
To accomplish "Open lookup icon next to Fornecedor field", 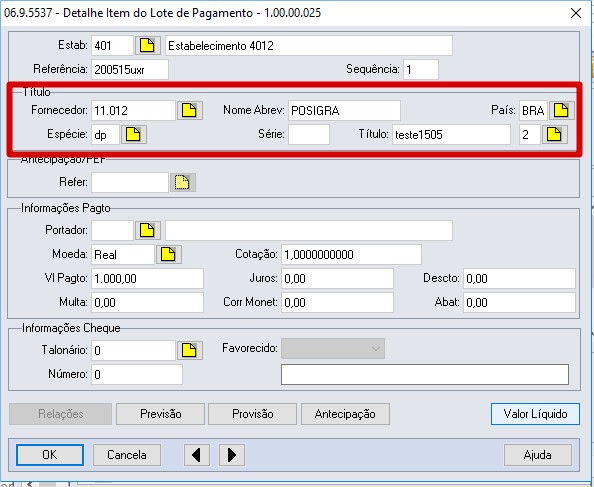I will (189, 110).
